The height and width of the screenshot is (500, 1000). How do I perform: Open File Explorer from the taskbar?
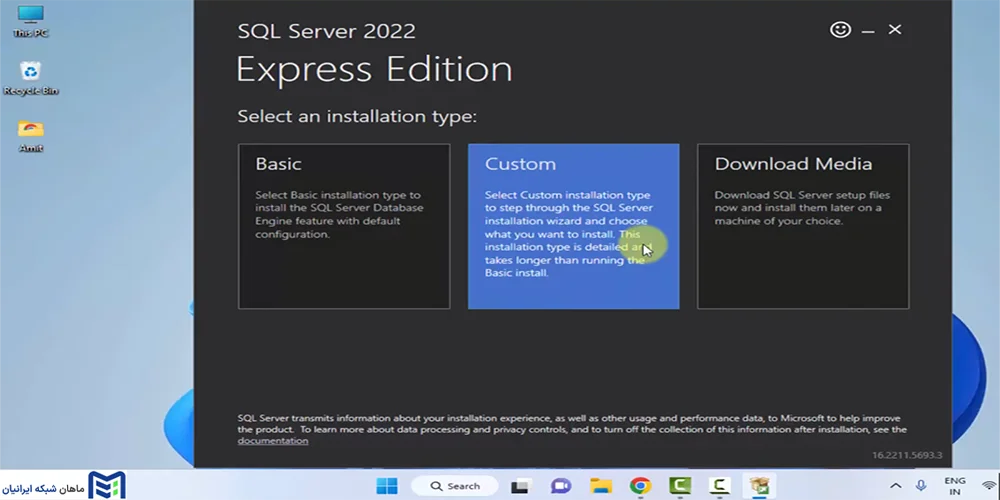(601, 487)
